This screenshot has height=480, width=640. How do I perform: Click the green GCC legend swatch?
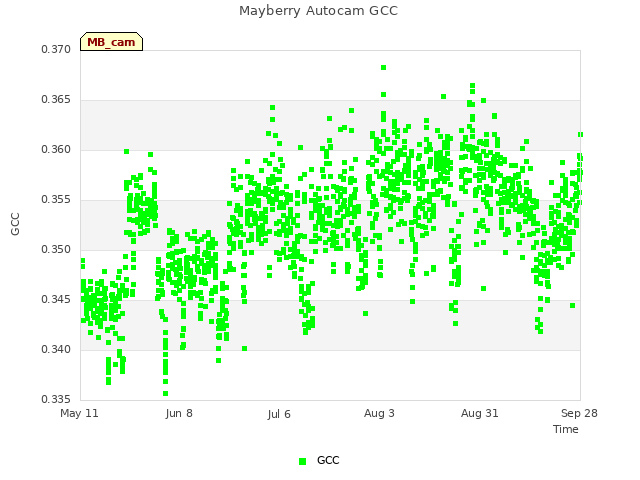[302, 461]
